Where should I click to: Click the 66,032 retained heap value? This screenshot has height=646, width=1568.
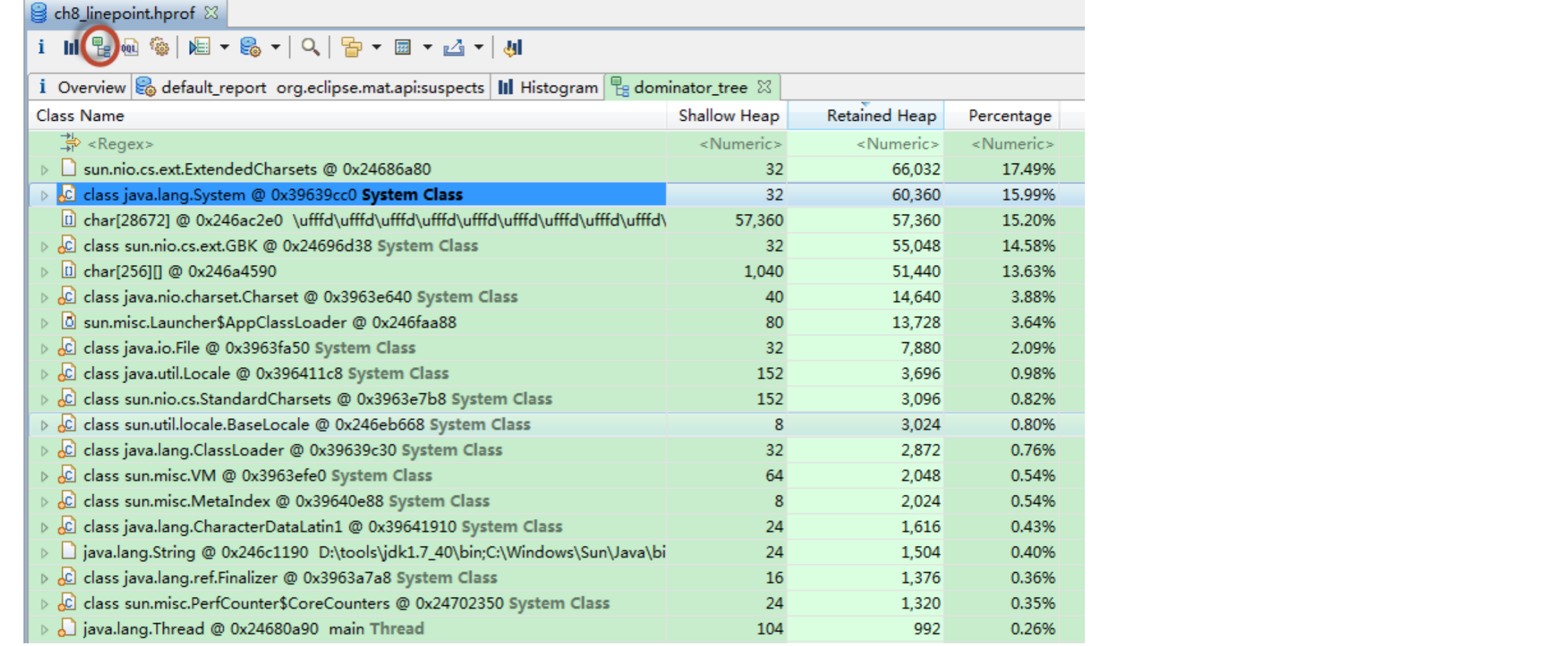tap(916, 170)
